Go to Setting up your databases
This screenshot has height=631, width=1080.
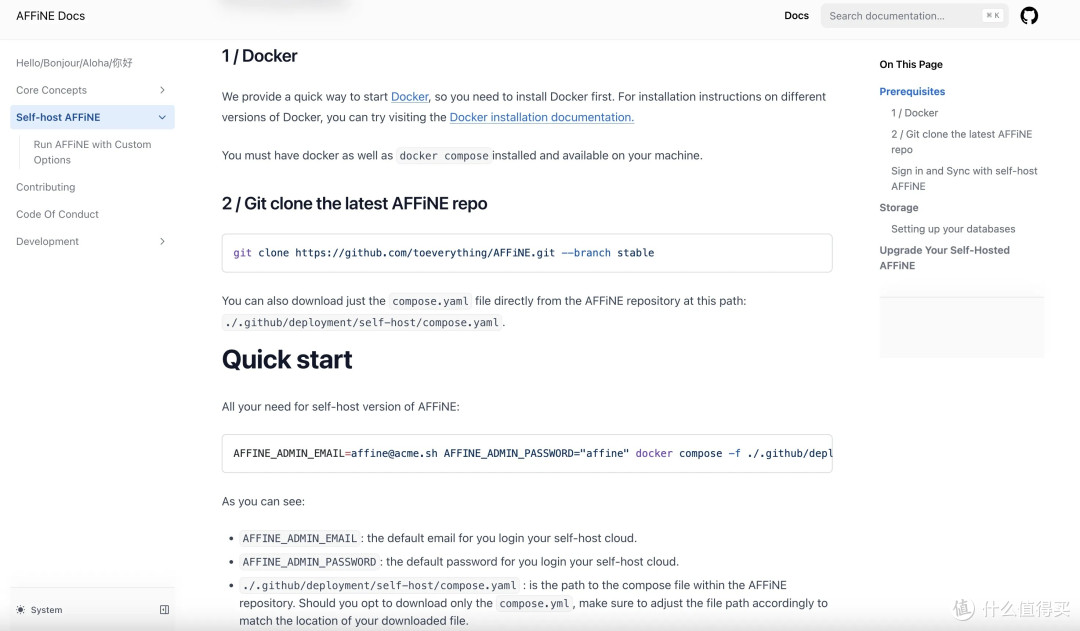pos(953,229)
